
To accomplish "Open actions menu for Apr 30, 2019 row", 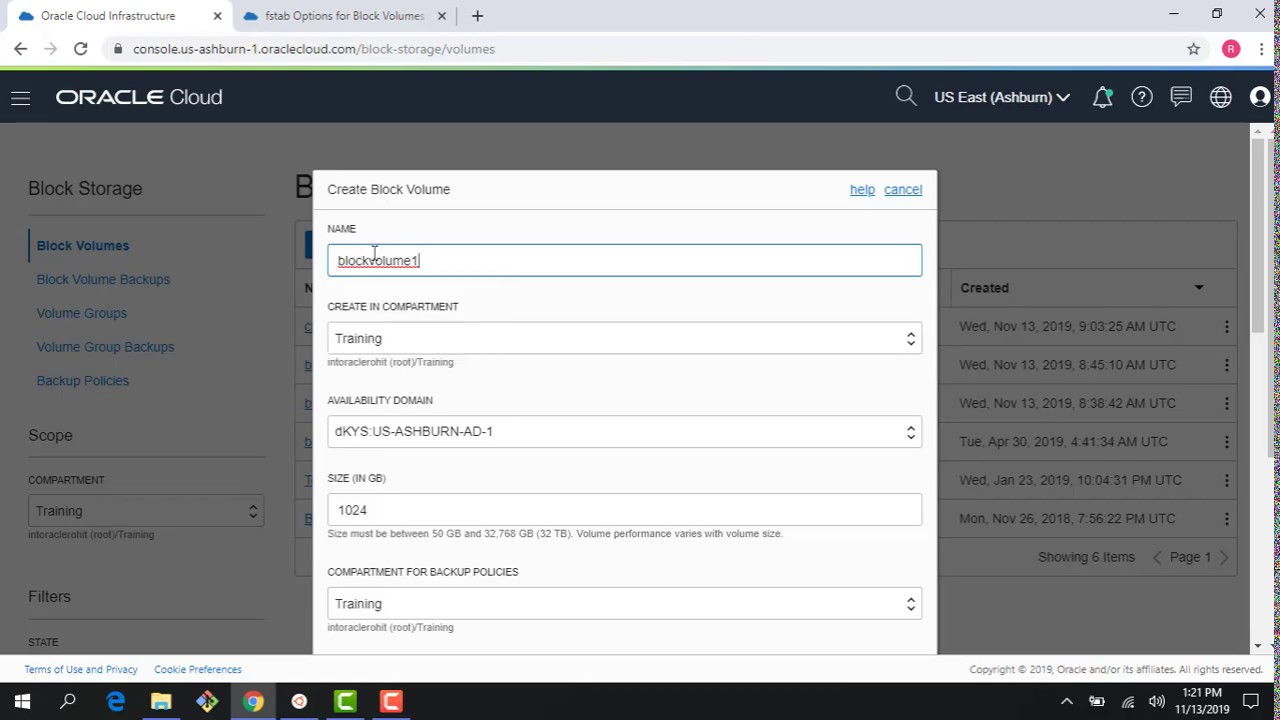I will click(x=1226, y=442).
